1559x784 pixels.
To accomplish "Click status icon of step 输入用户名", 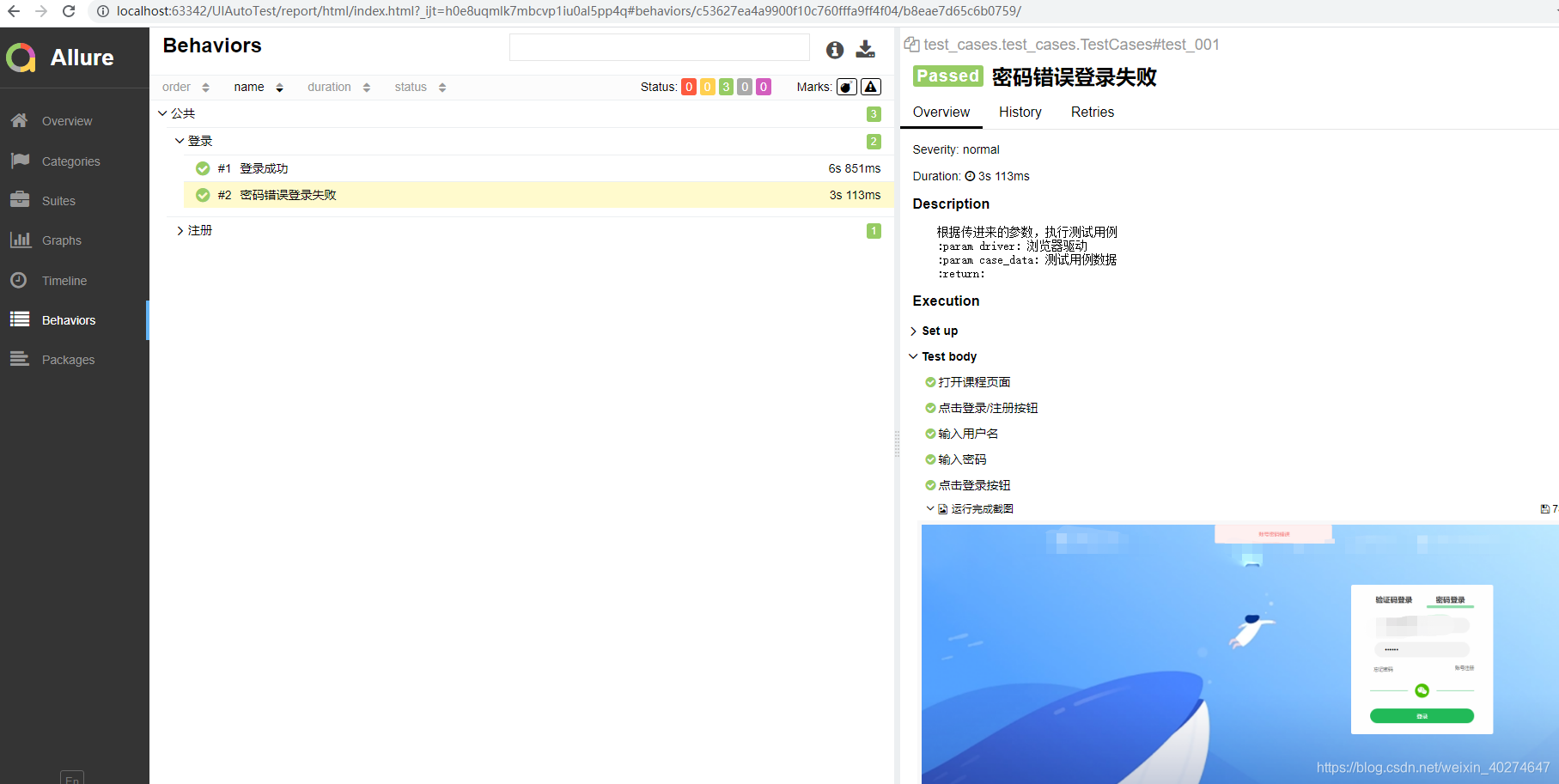I will coord(930,434).
